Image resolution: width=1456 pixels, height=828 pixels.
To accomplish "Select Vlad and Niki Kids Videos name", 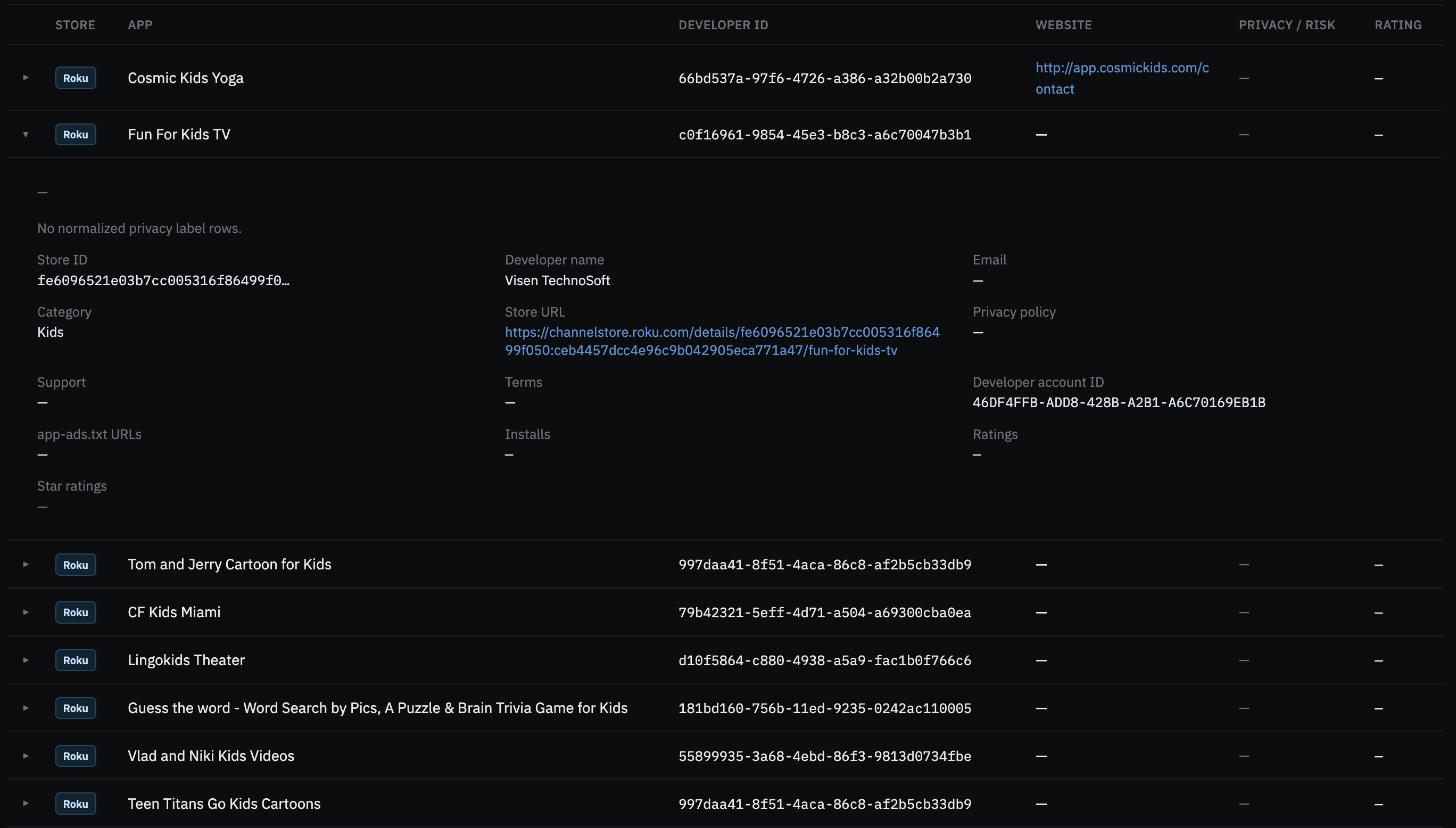I will pyautogui.click(x=211, y=755).
